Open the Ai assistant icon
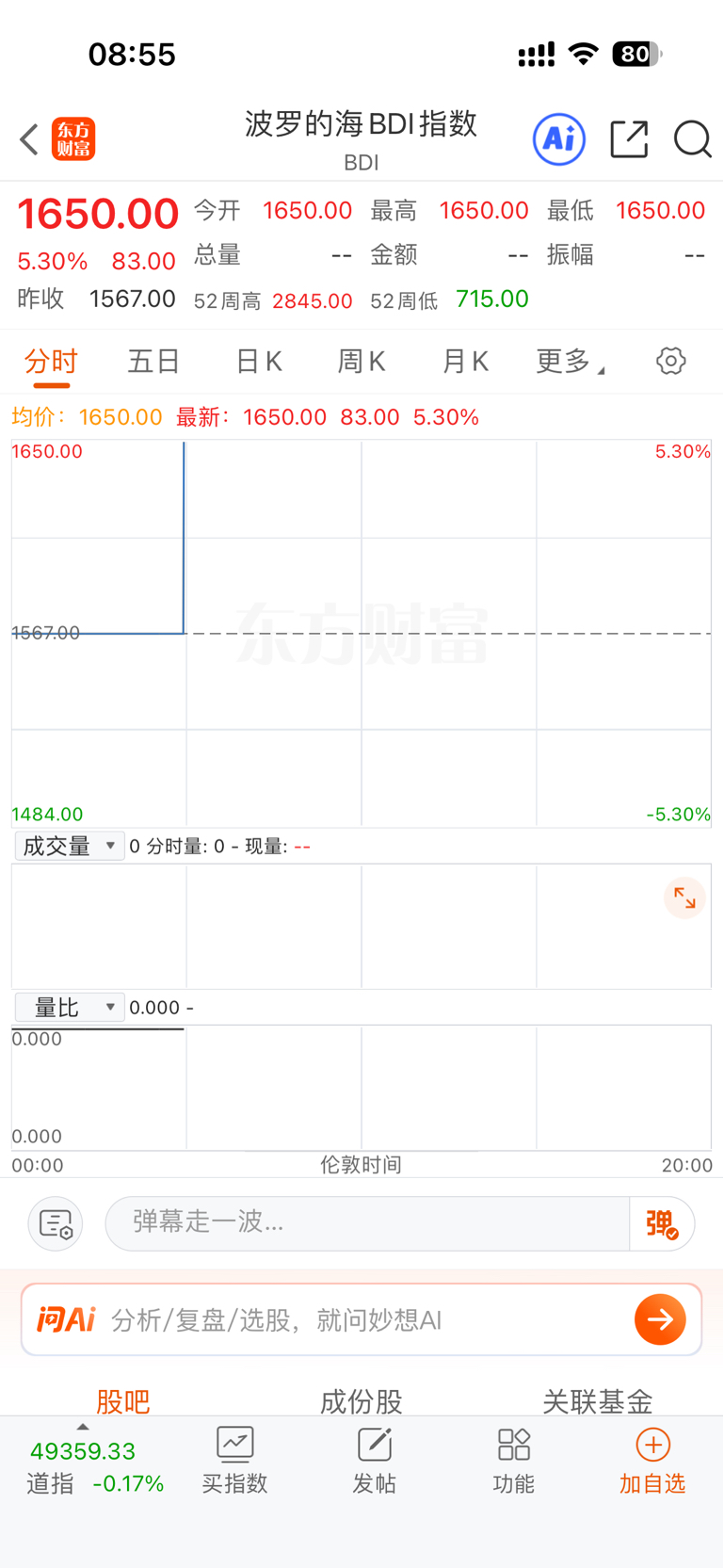 click(559, 139)
